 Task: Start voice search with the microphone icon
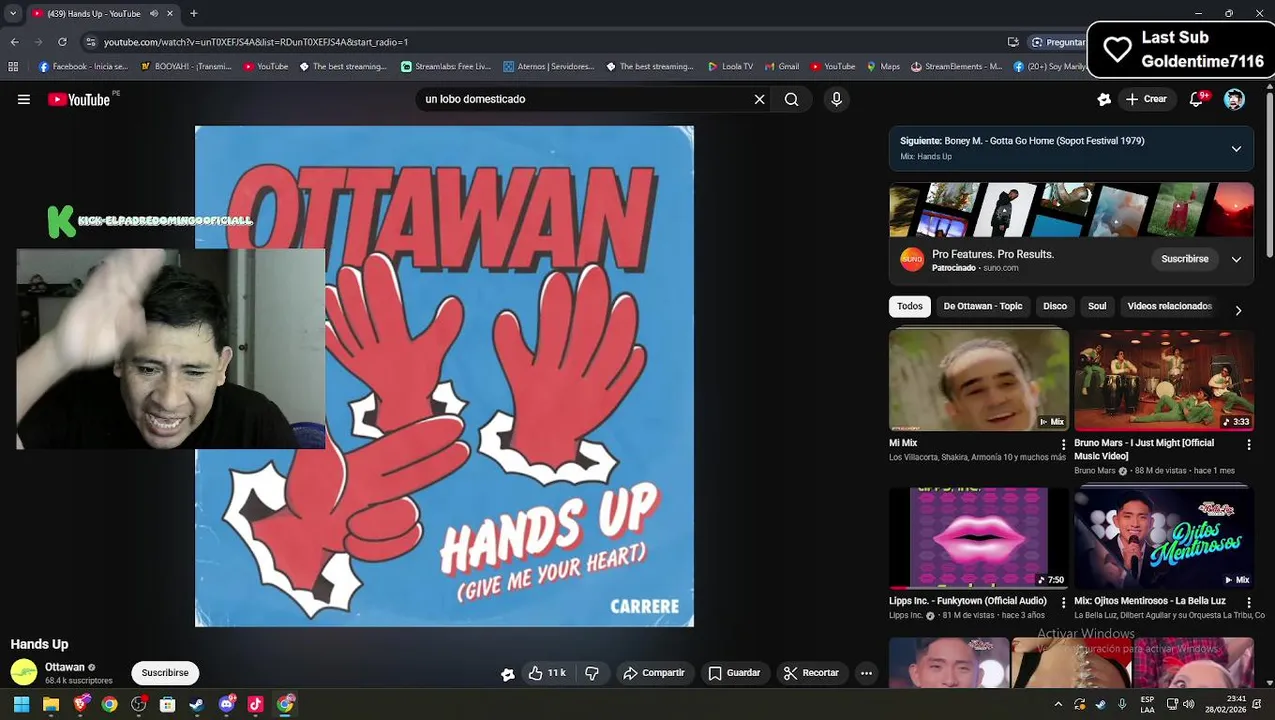[837, 99]
